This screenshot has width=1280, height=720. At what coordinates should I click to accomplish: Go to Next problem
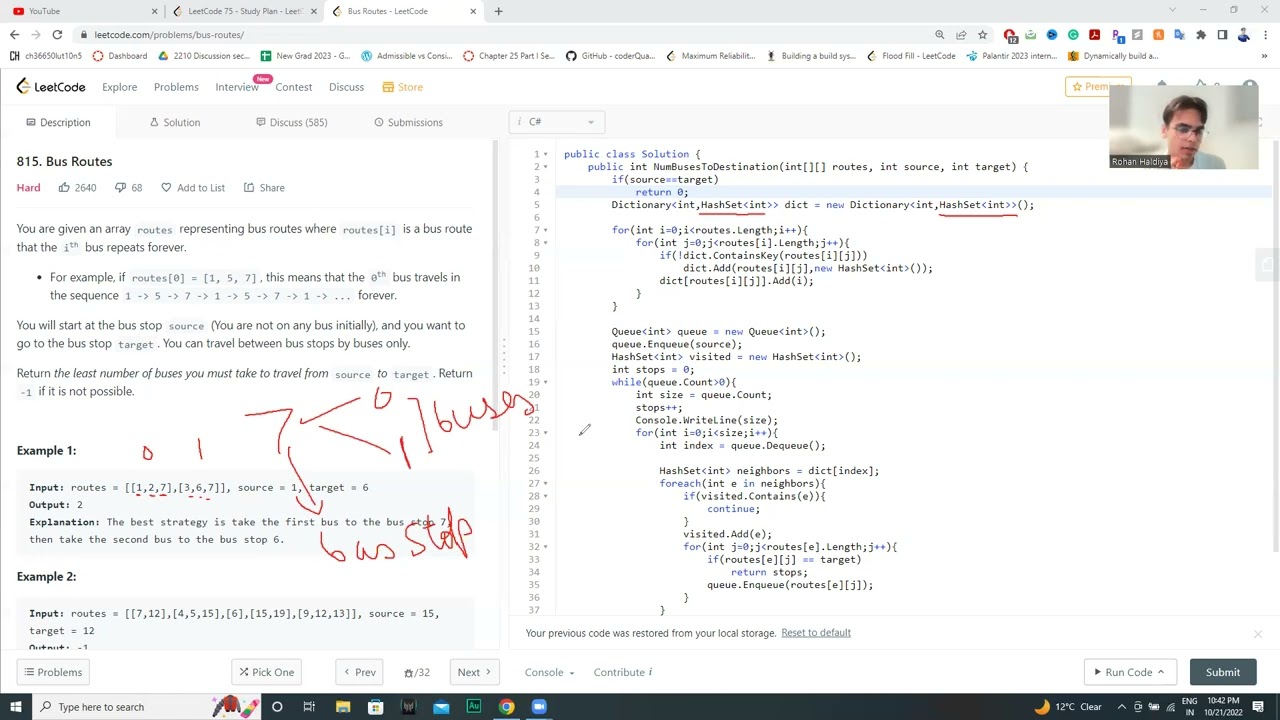click(476, 672)
